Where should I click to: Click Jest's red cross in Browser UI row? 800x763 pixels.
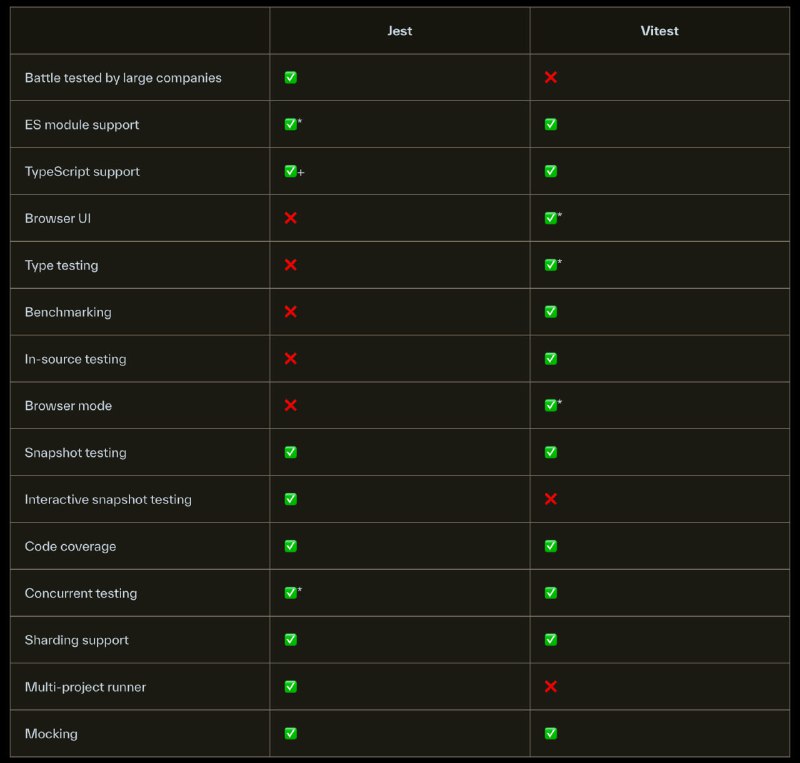coord(290,218)
